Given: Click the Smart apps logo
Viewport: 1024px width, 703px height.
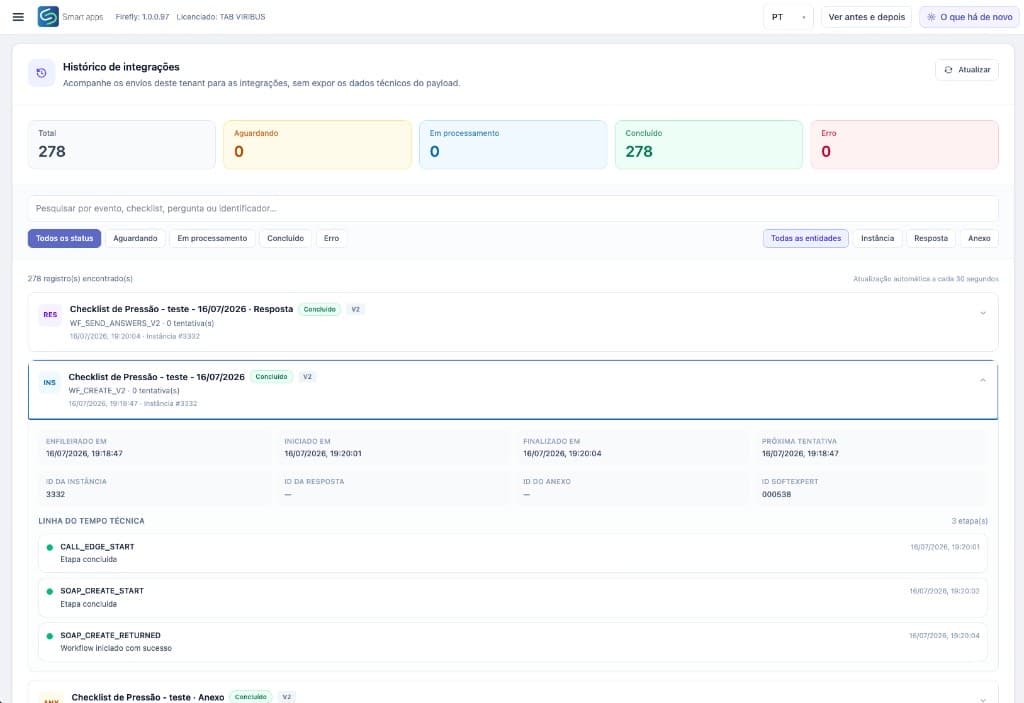Looking at the screenshot, I should point(48,16).
